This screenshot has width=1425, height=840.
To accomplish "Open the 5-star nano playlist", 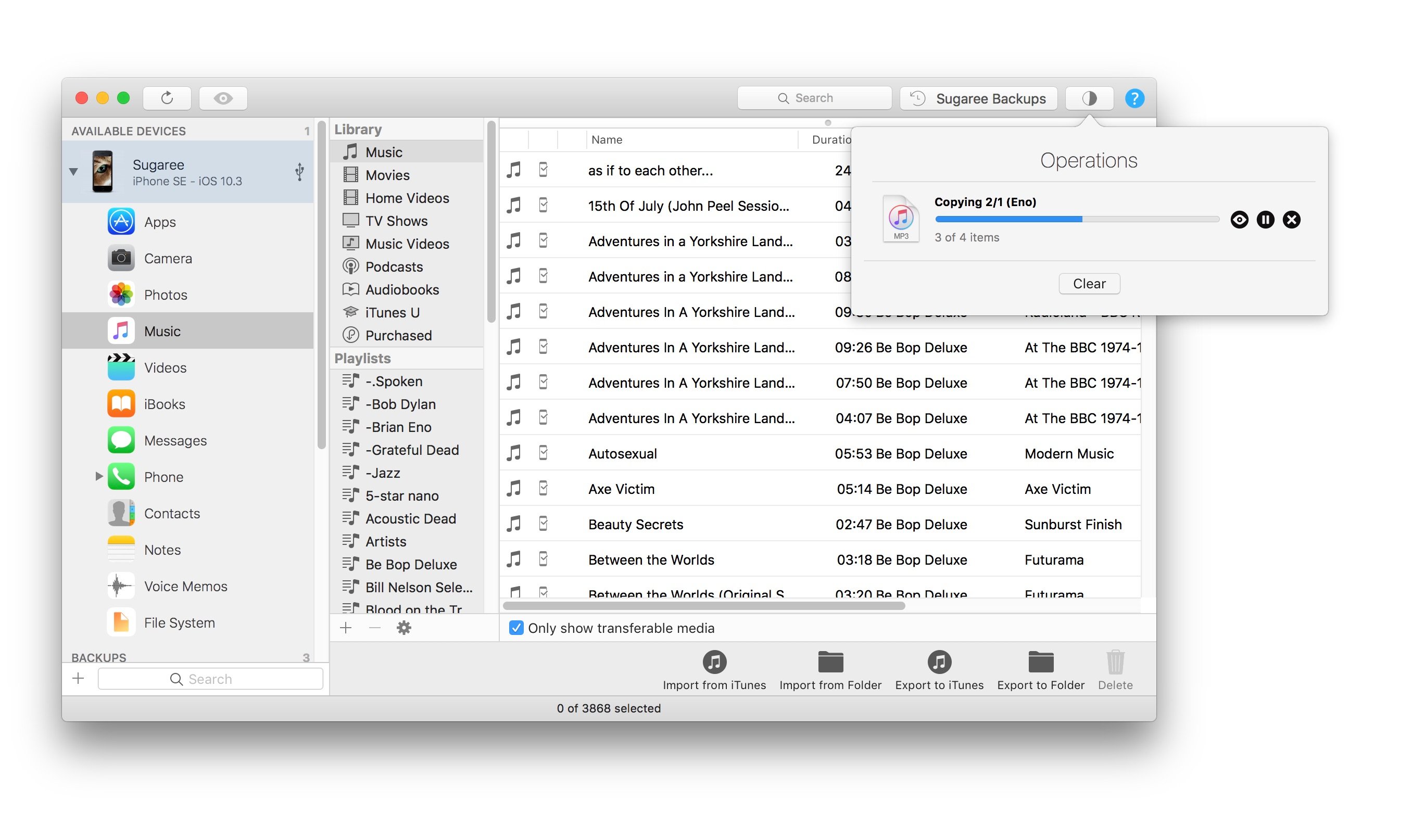I will click(407, 496).
